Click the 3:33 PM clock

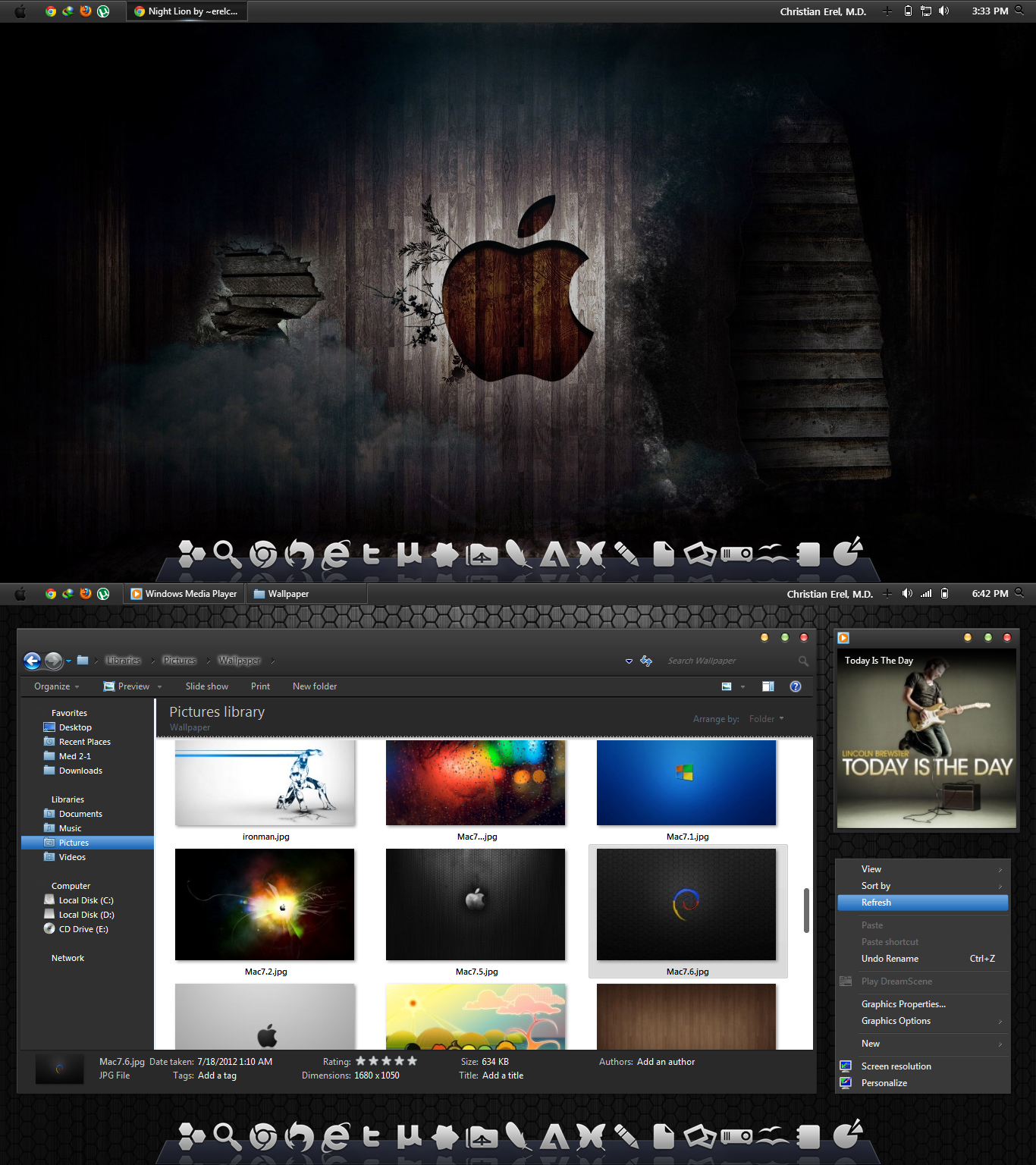[x=990, y=11]
